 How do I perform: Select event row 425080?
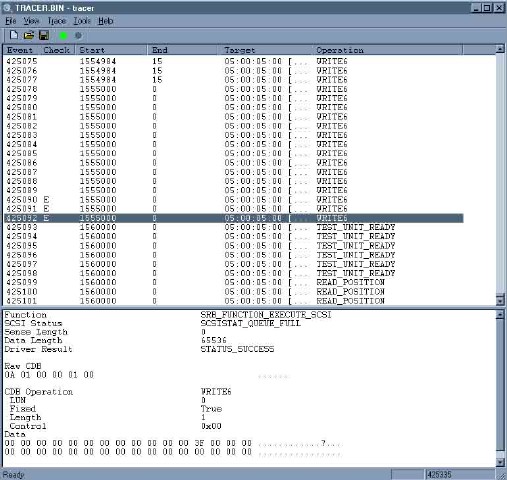click(233, 107)
